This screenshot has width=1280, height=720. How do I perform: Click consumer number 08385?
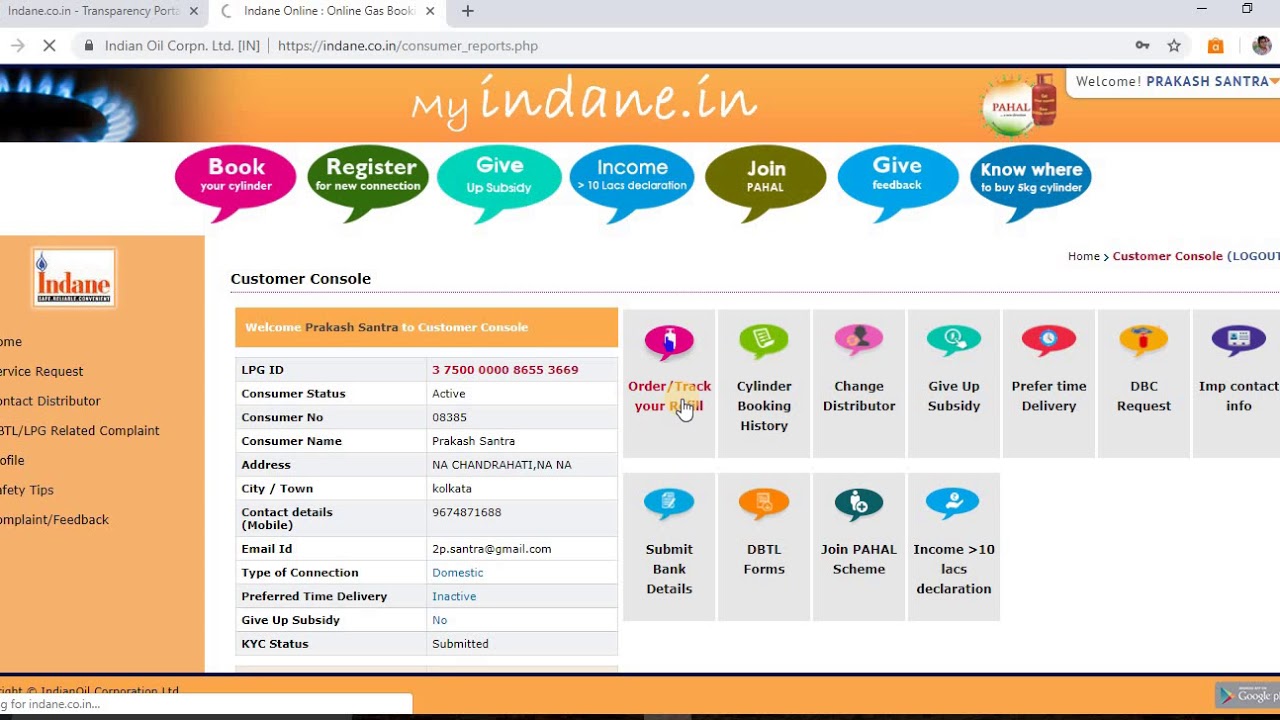pos(449,418)
